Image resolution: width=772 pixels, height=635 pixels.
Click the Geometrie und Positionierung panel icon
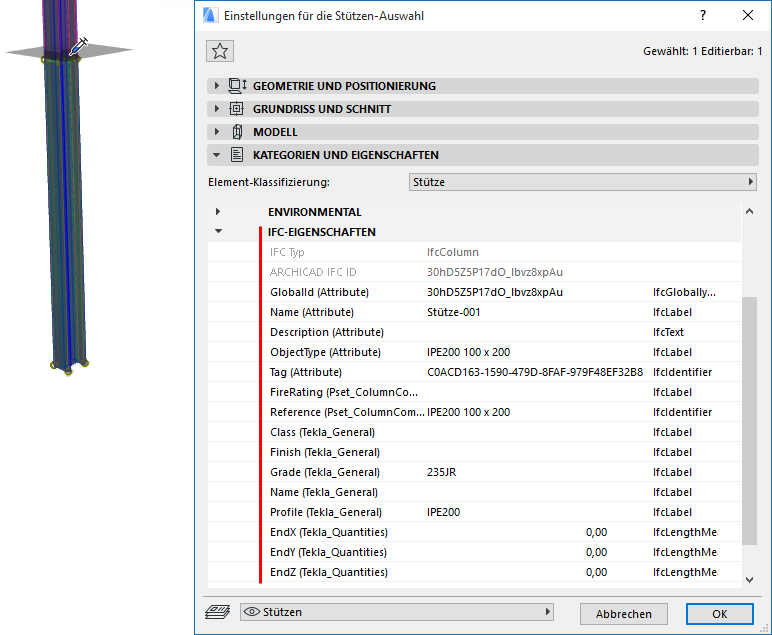coord(237,86)
